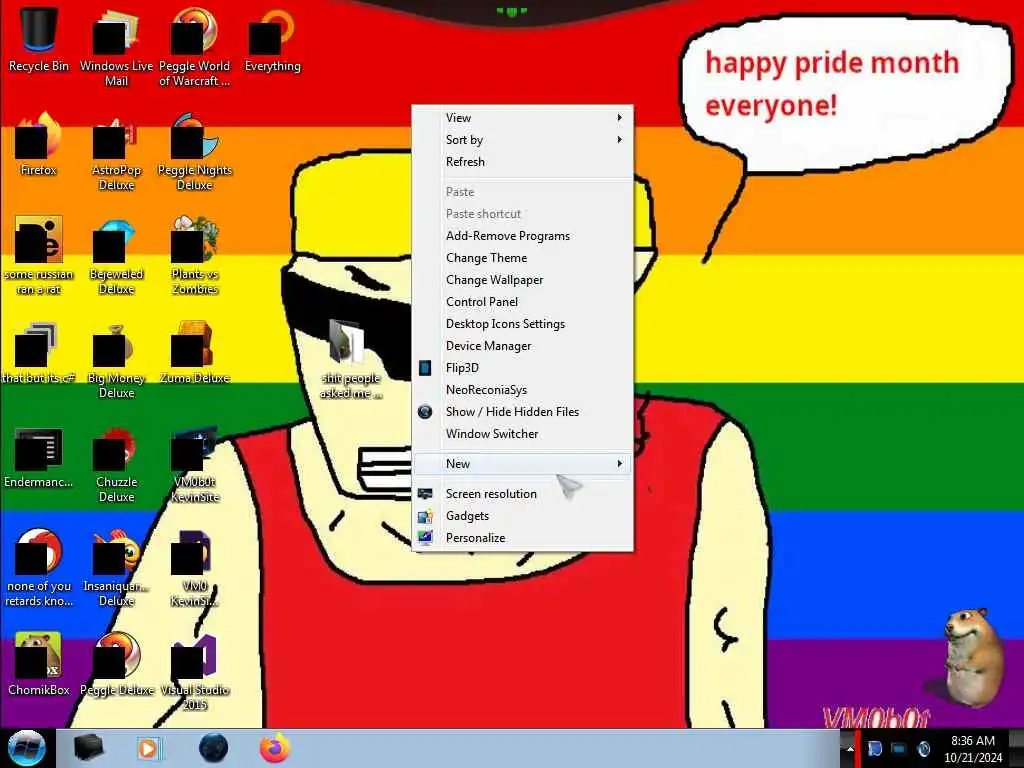Open the taskbar clock and date
This screenshot has height=768, width=1024.
[x=973, y=749]
